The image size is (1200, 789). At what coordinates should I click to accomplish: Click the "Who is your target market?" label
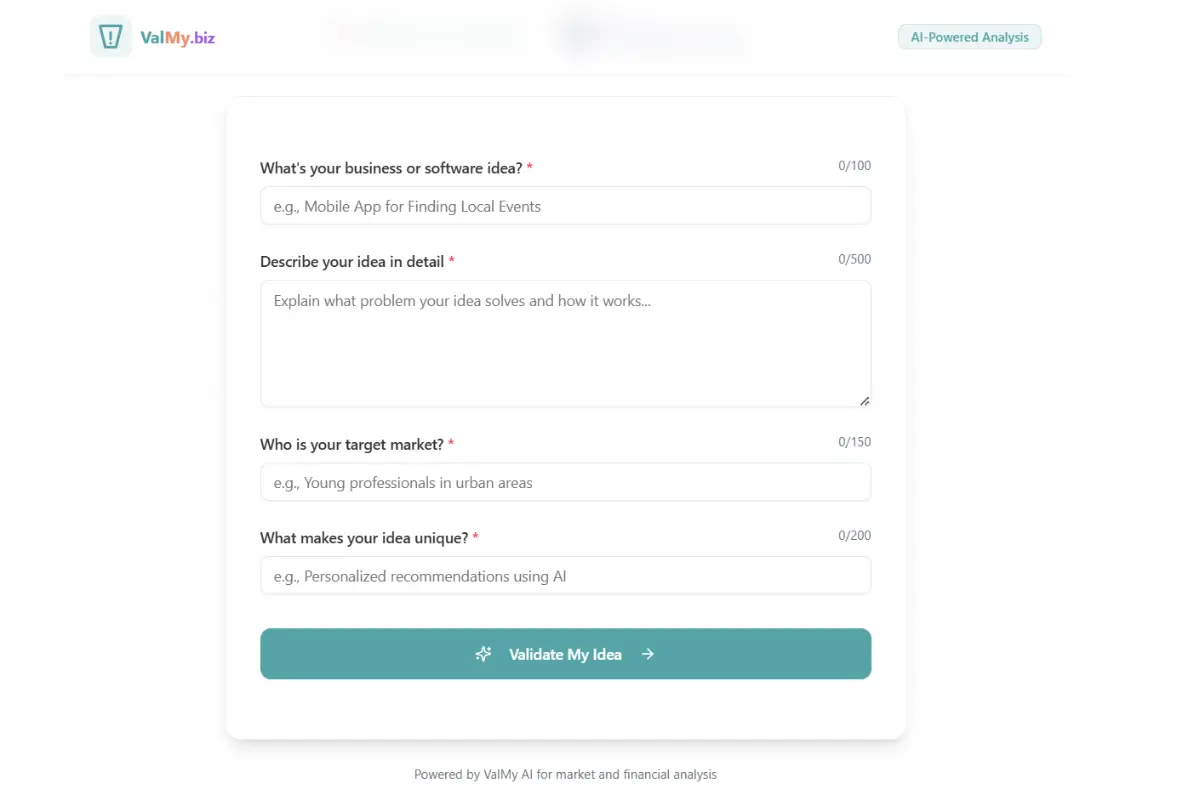click(x=351, y=444)
